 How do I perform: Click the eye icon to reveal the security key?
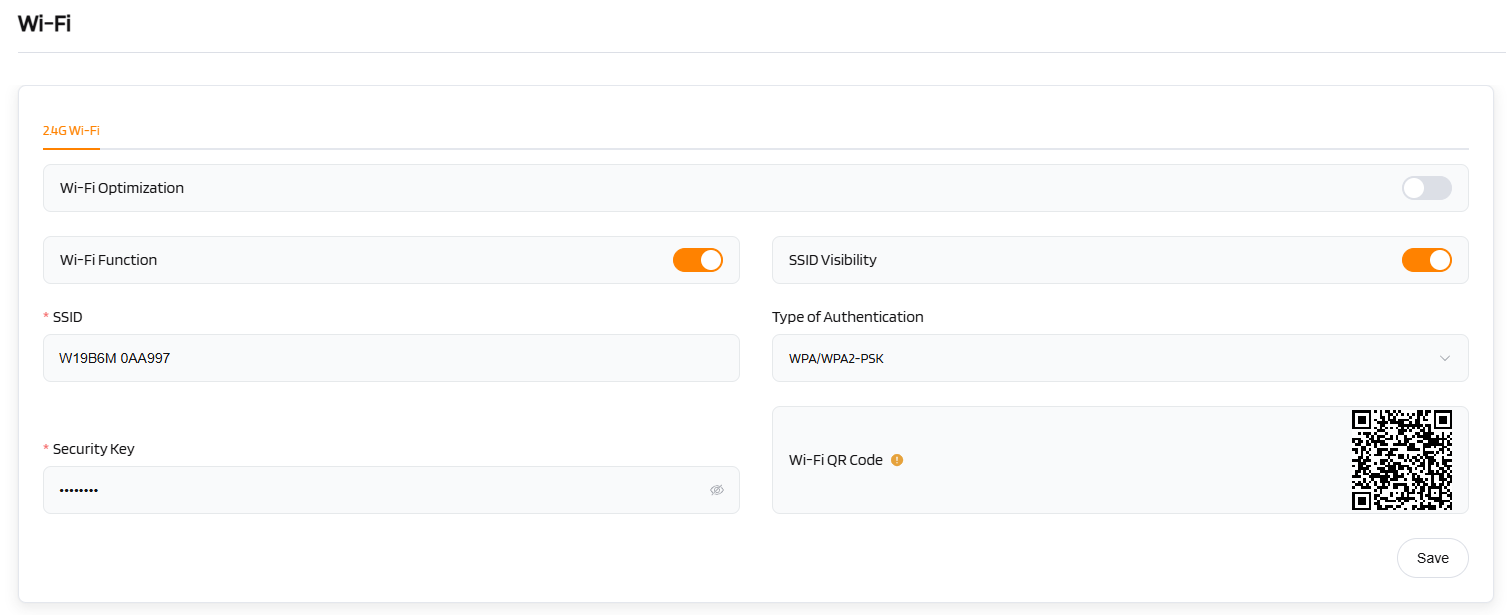[716, 490]
